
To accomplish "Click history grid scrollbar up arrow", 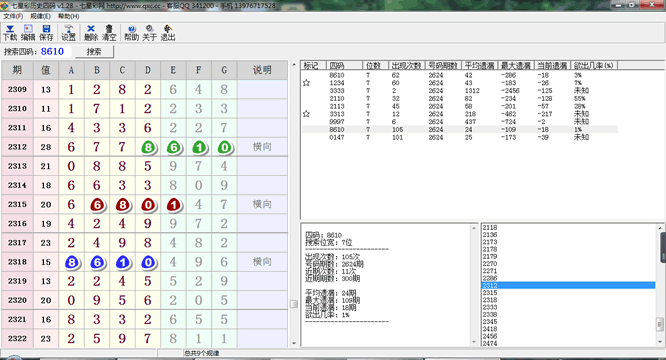I will pos(294,65).
